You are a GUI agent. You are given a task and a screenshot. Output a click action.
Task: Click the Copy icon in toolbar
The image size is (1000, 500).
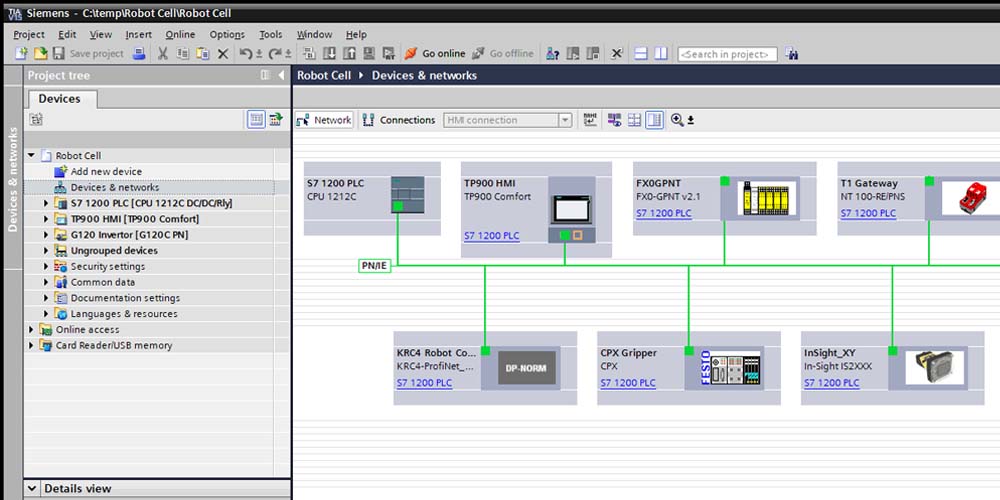[183, 54]
